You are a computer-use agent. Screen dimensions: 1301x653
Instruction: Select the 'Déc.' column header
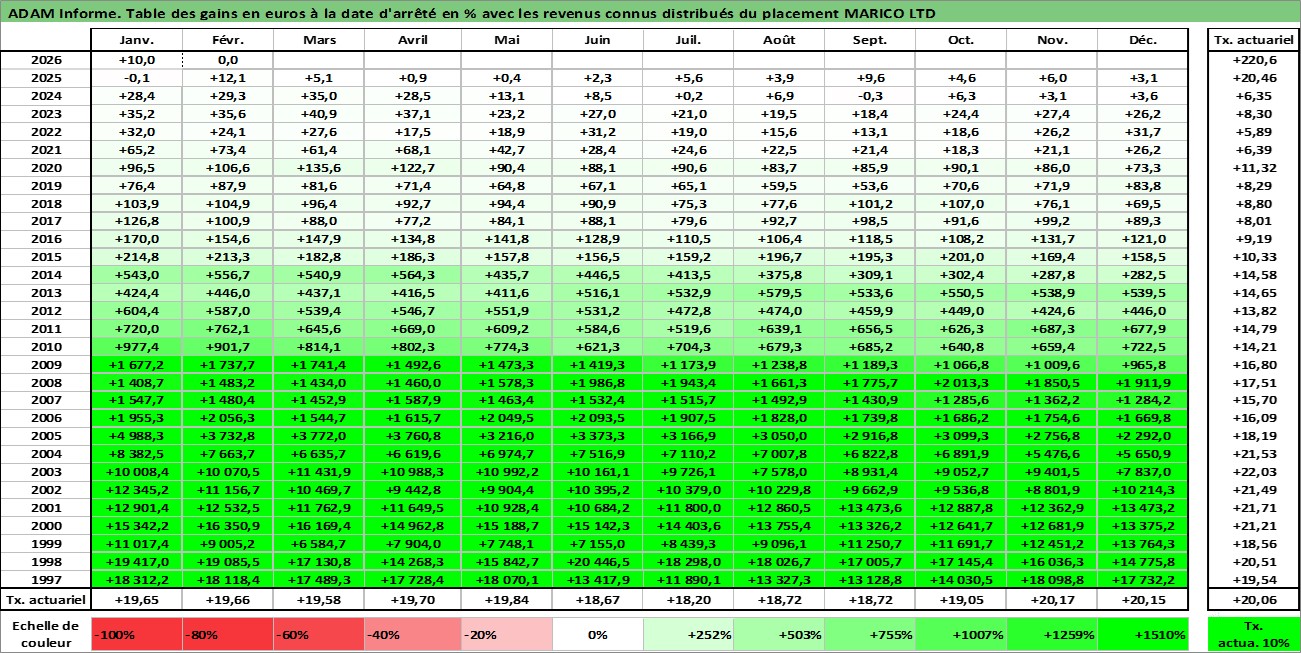point(1143,40)
